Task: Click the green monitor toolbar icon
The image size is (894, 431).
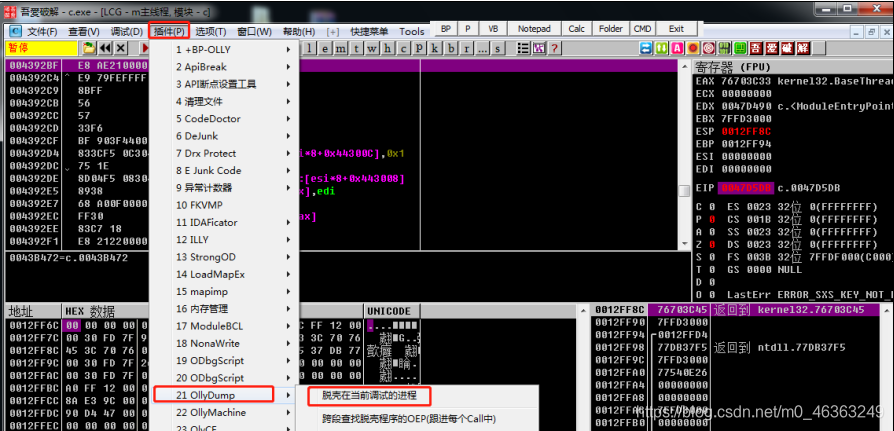Action: pyautogui.click(x=741, y=48)
